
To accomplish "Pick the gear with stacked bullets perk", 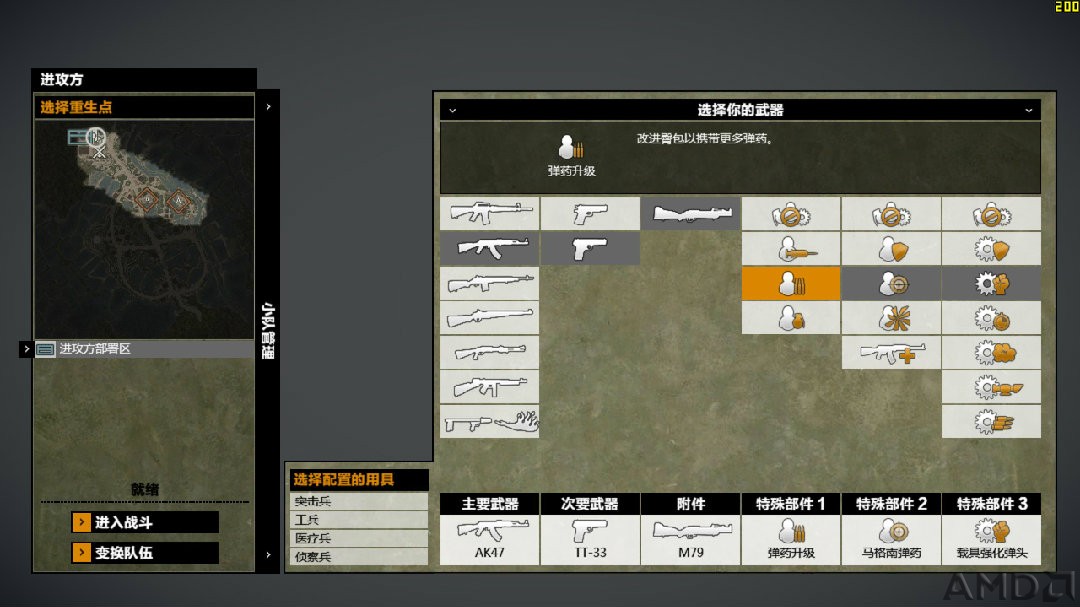I will [991, 422].
